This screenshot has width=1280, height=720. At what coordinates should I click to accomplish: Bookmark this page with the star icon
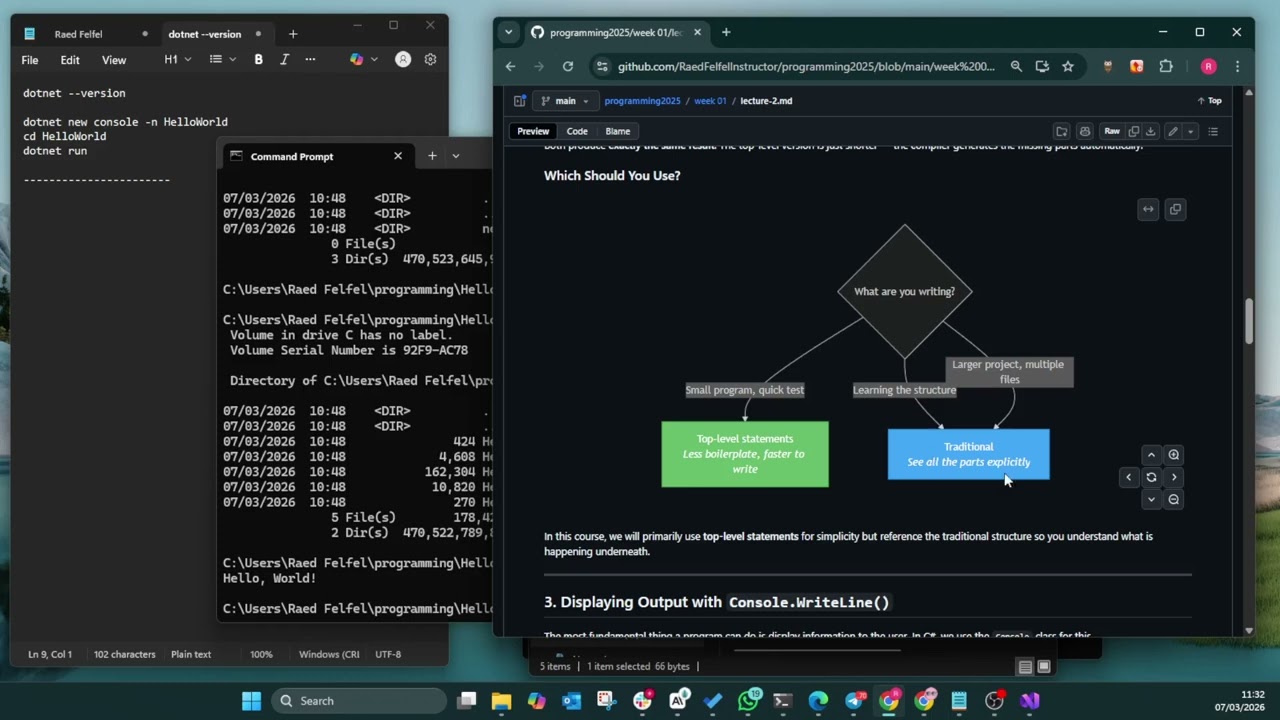pos(1068,67)
